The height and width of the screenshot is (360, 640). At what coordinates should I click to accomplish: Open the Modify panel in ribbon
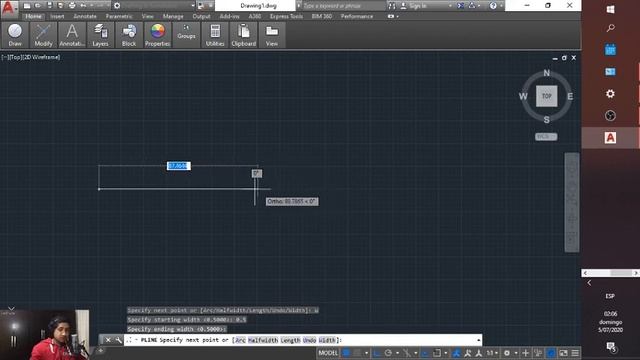pos(43,35)
